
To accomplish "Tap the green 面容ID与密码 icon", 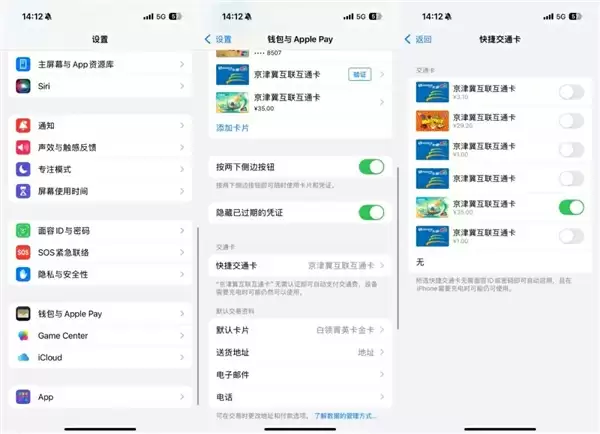I will click(24, 230).
